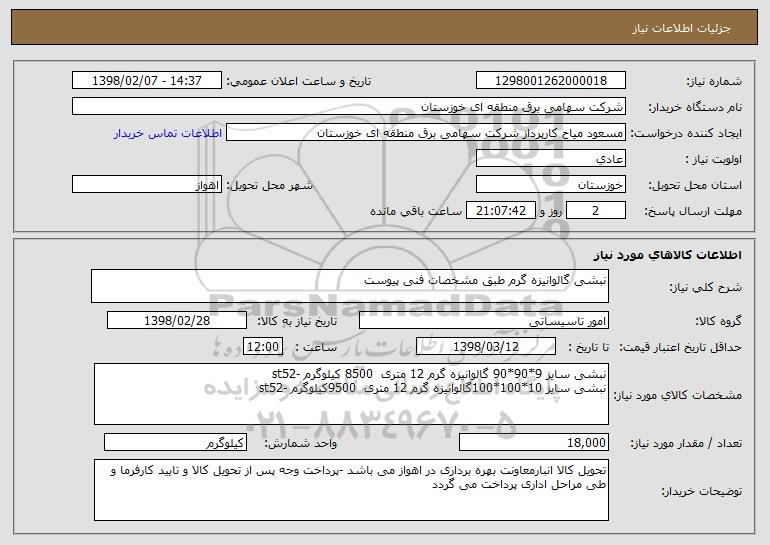Click the remaining days field showing 2

596,211
